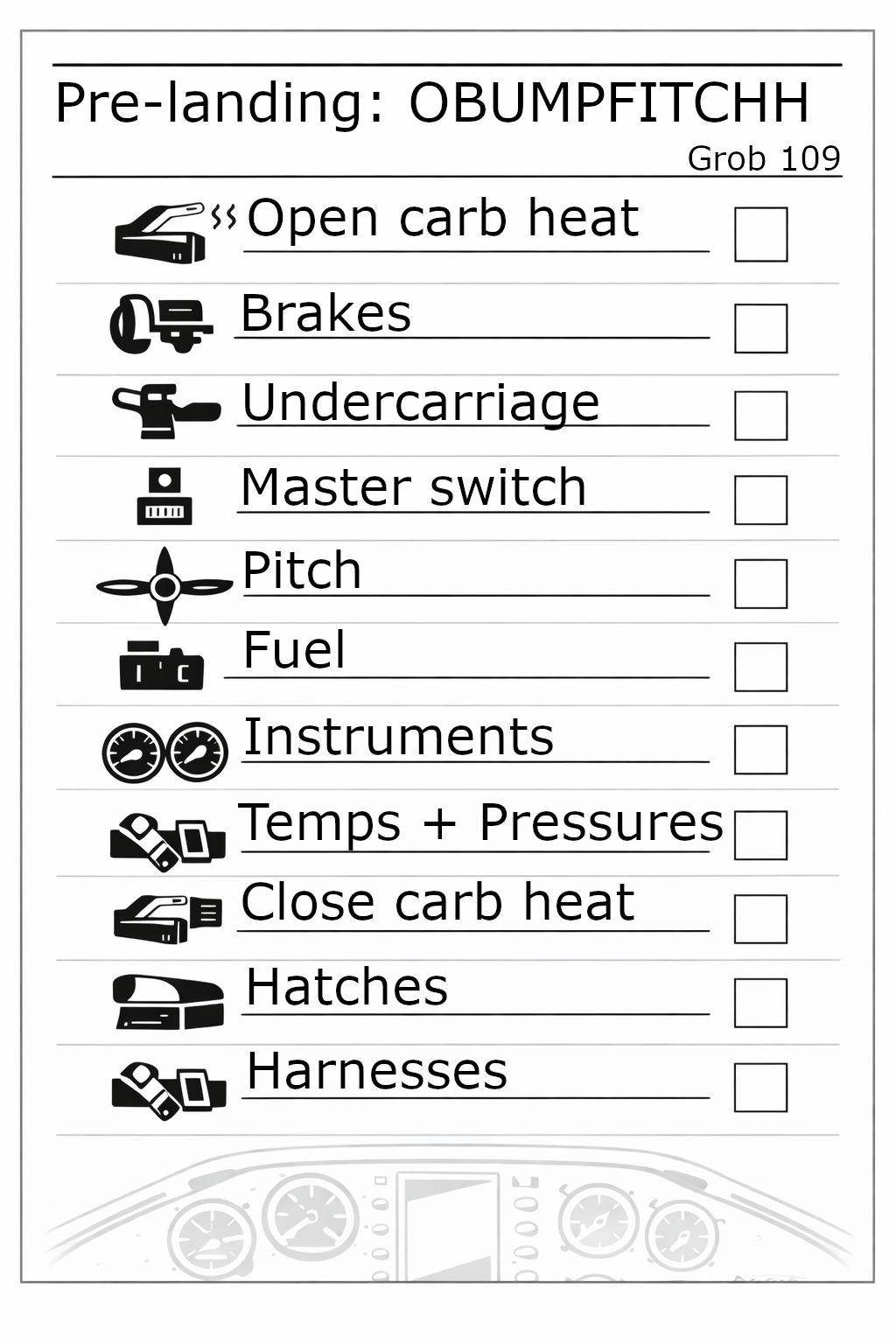
Task: Click the Pre-landing OBUMPFITCHH title
Action: [431, 103]
